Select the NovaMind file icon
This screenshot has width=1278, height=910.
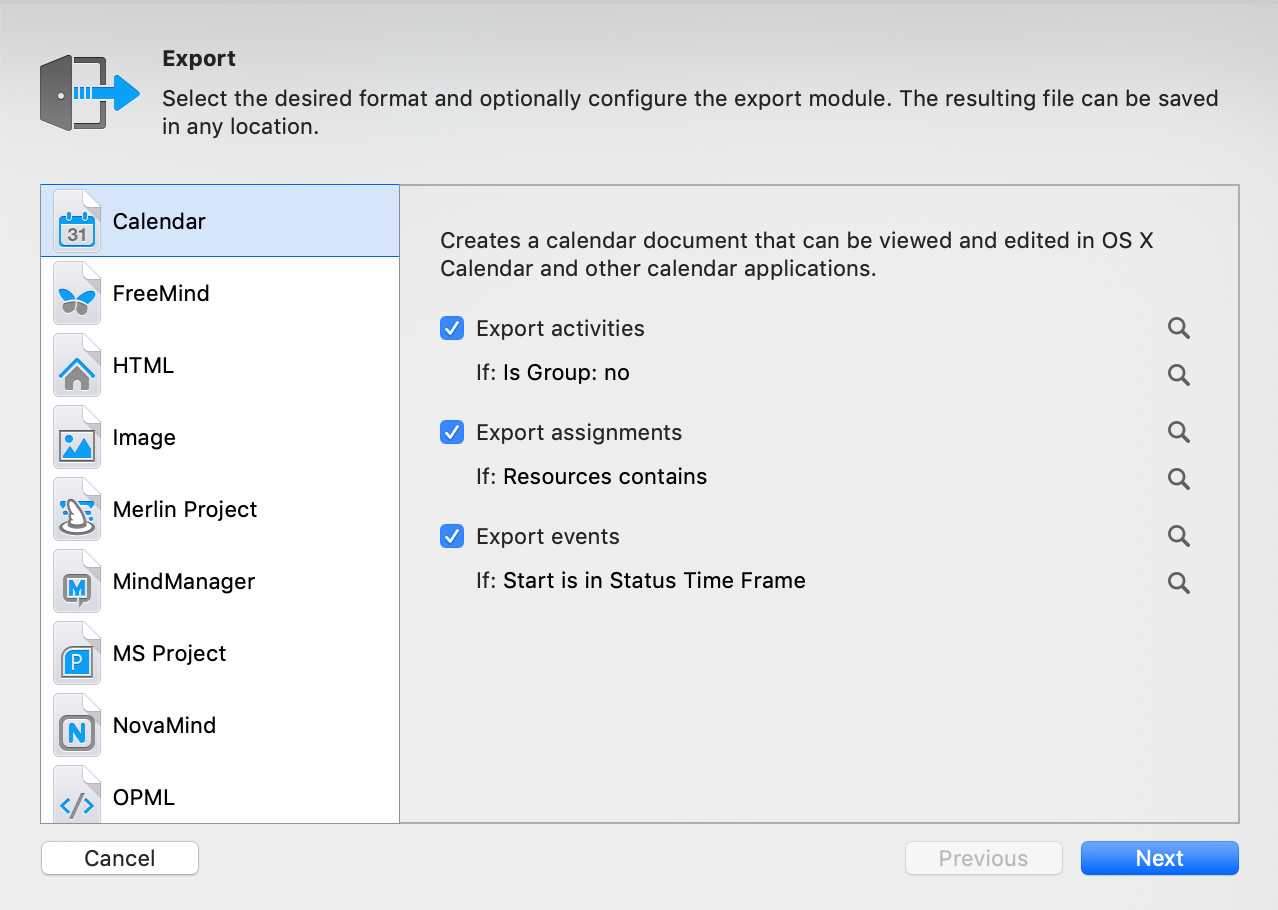(x=77, y=725)
